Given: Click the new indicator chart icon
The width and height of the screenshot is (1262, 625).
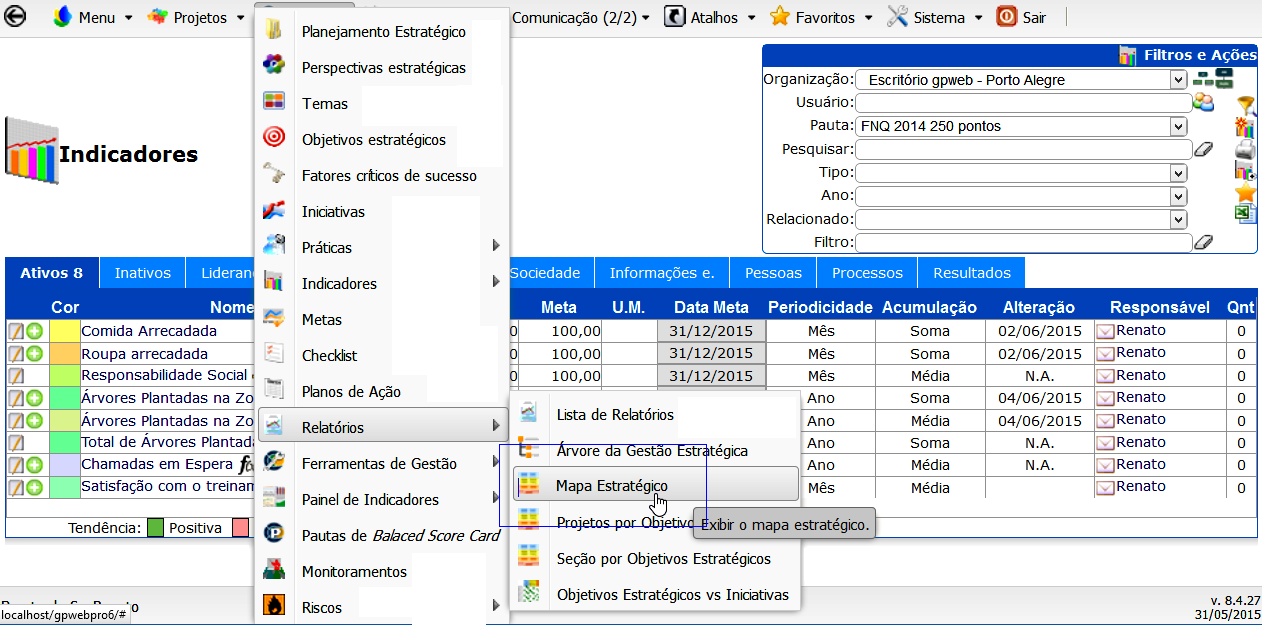Looking at the screenshot, I should 1245,127.
